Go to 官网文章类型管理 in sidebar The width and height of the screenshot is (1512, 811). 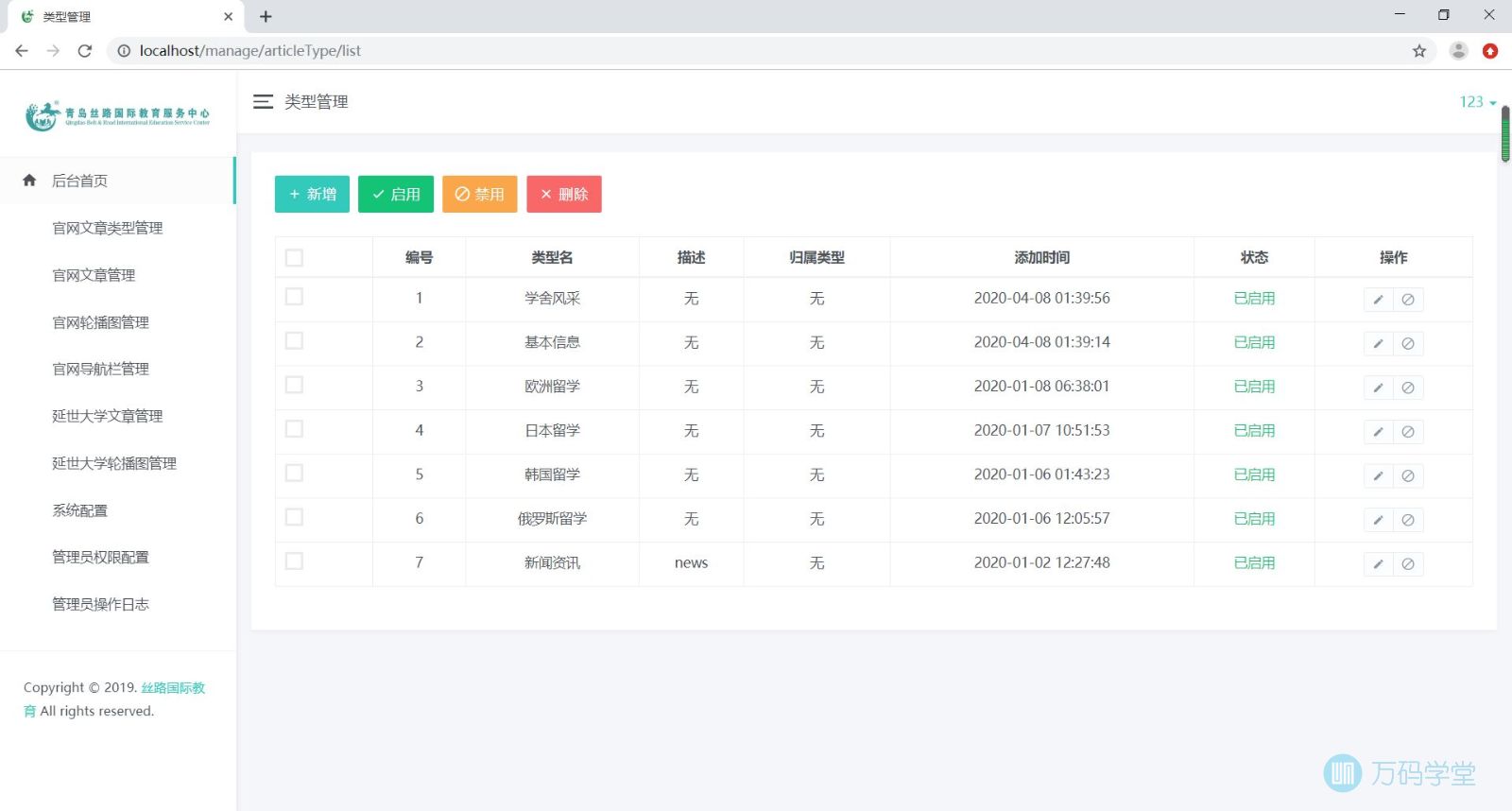108,228
